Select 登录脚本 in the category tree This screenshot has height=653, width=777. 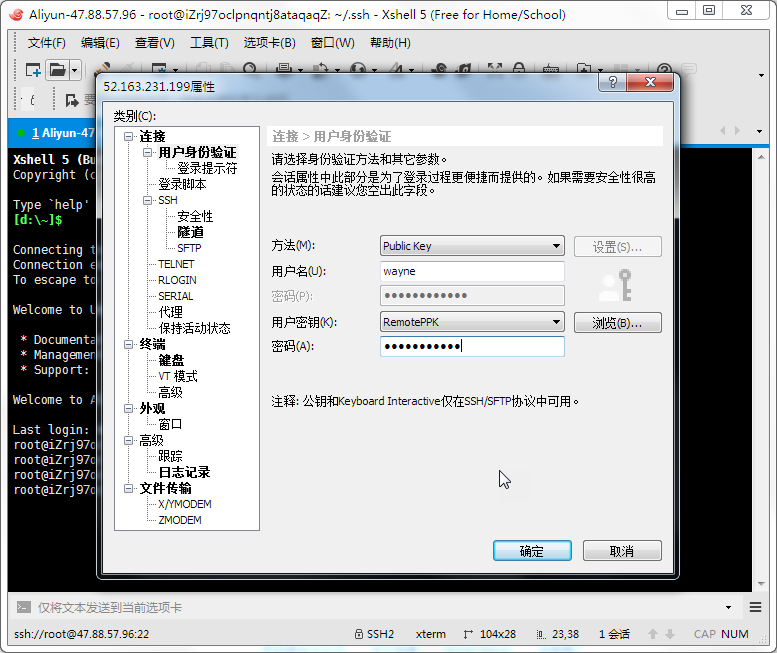182,184
